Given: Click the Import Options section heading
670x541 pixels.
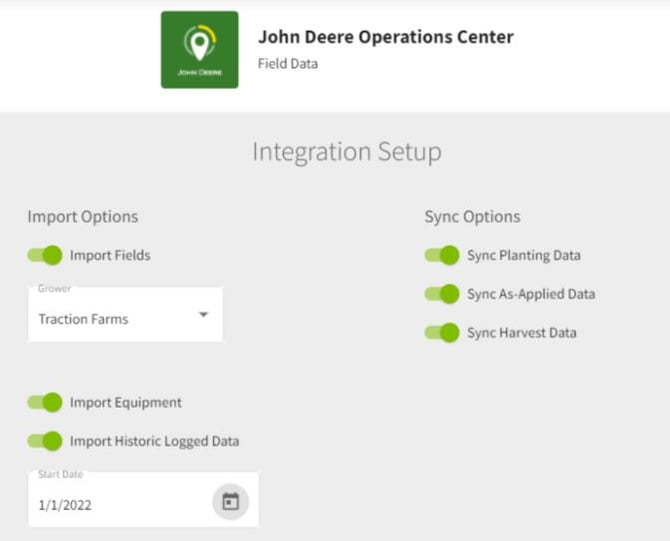Looking at the screenshot, I should coord(83,217).
